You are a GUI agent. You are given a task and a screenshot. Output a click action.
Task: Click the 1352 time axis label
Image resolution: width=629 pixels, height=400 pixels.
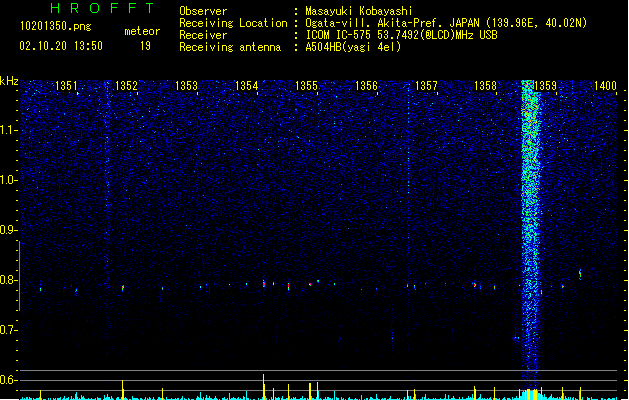tap(126, 86)
